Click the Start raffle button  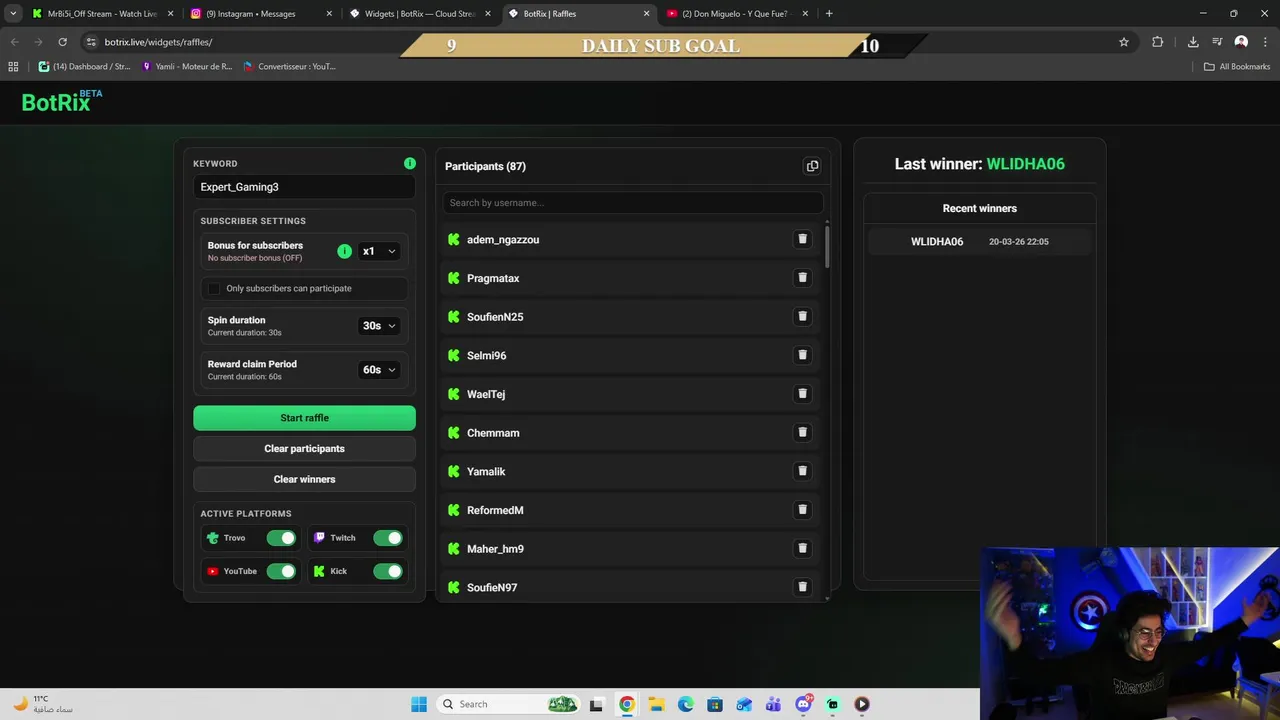304,418
